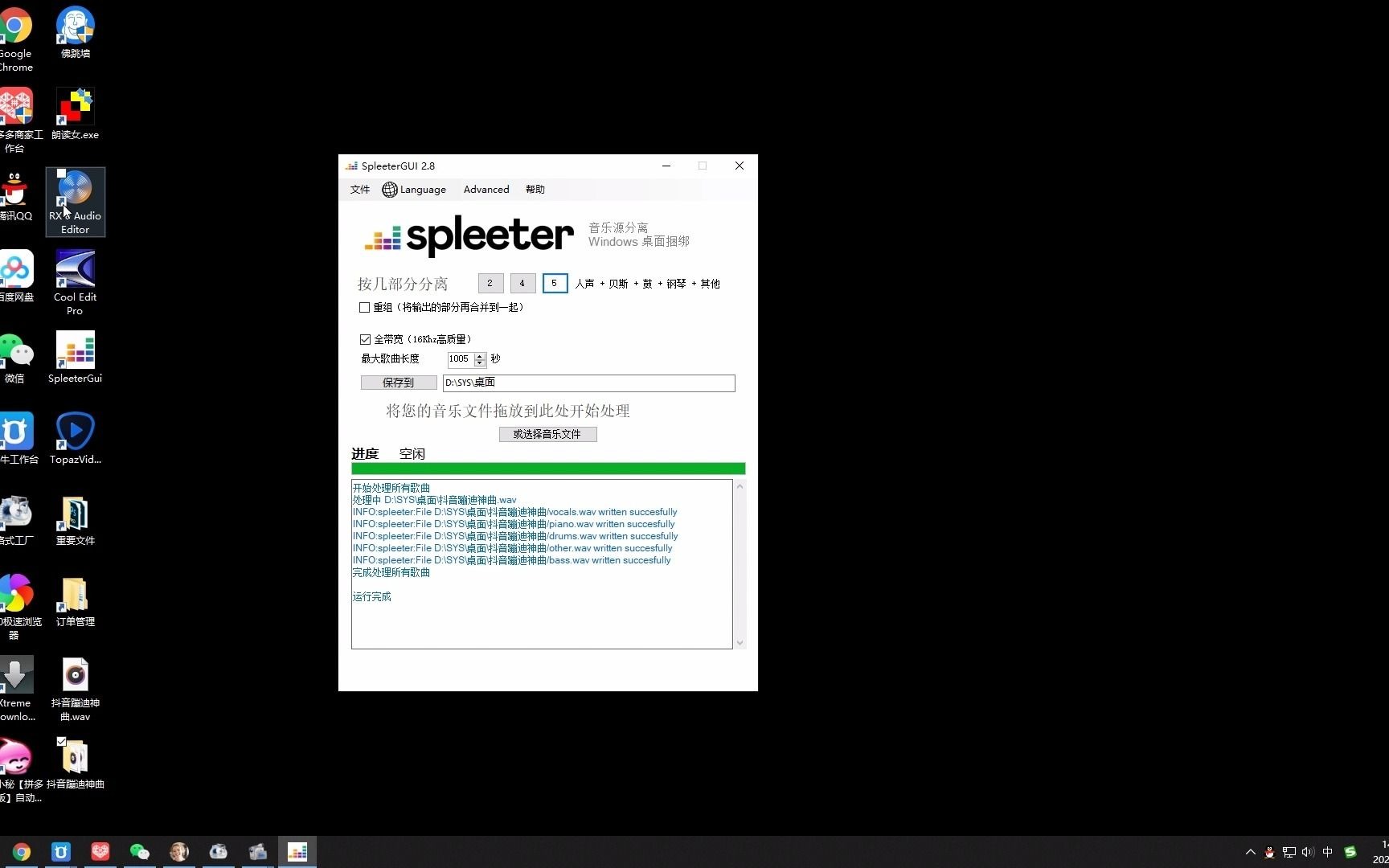Increase max song length with up arrow
The height and width of the screenshot is (868, 1389).
point(480,356)
